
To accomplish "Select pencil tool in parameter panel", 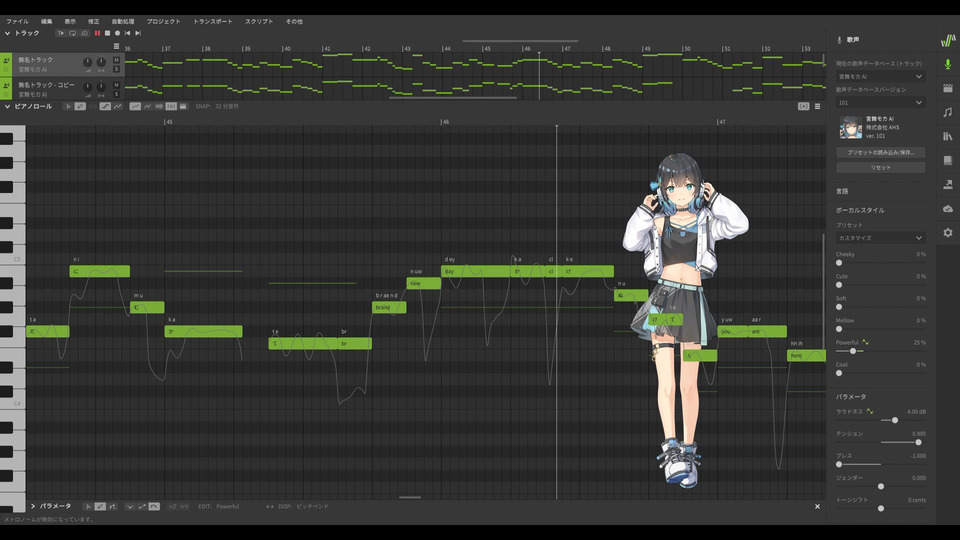I will [100, 506].
